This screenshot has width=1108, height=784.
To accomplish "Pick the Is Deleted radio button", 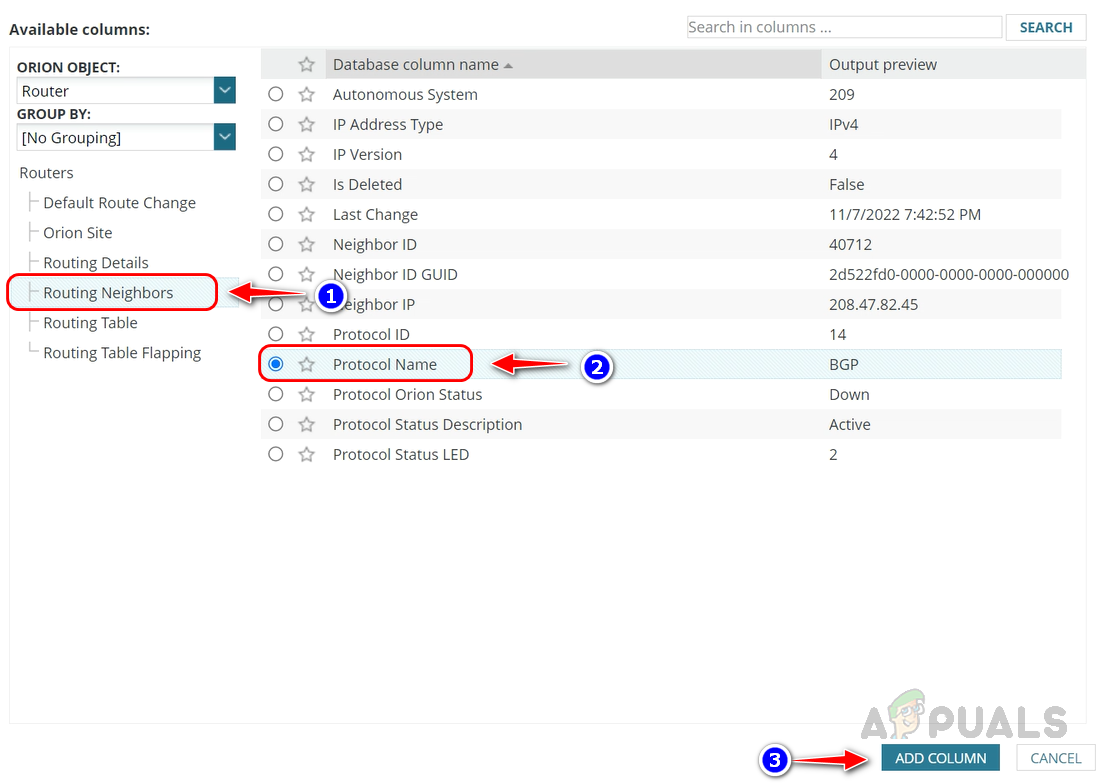I will click(276, 184).
